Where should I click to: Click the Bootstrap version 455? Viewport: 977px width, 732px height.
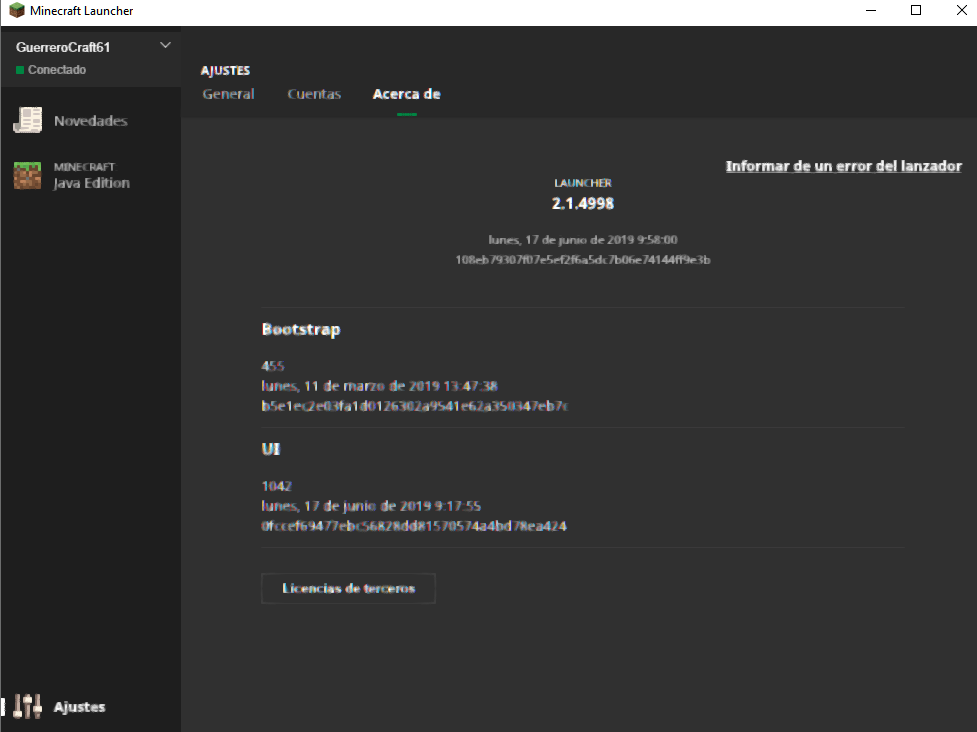coord(273,366)
